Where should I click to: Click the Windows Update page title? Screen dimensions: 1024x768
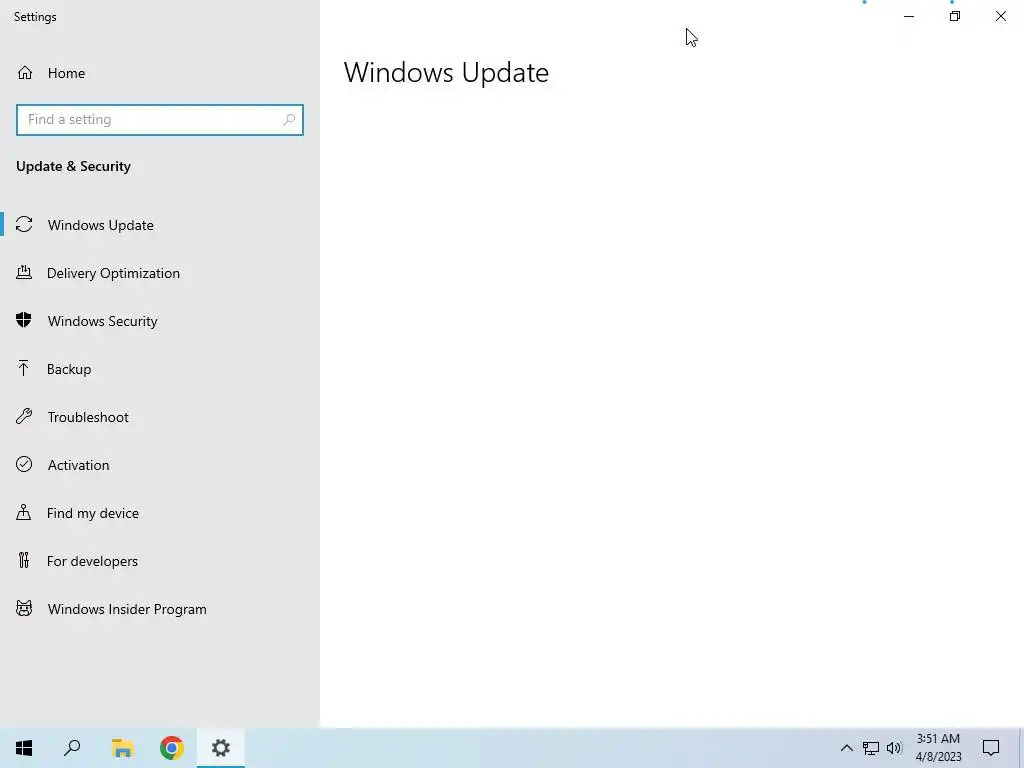click(x=446, y=72)
